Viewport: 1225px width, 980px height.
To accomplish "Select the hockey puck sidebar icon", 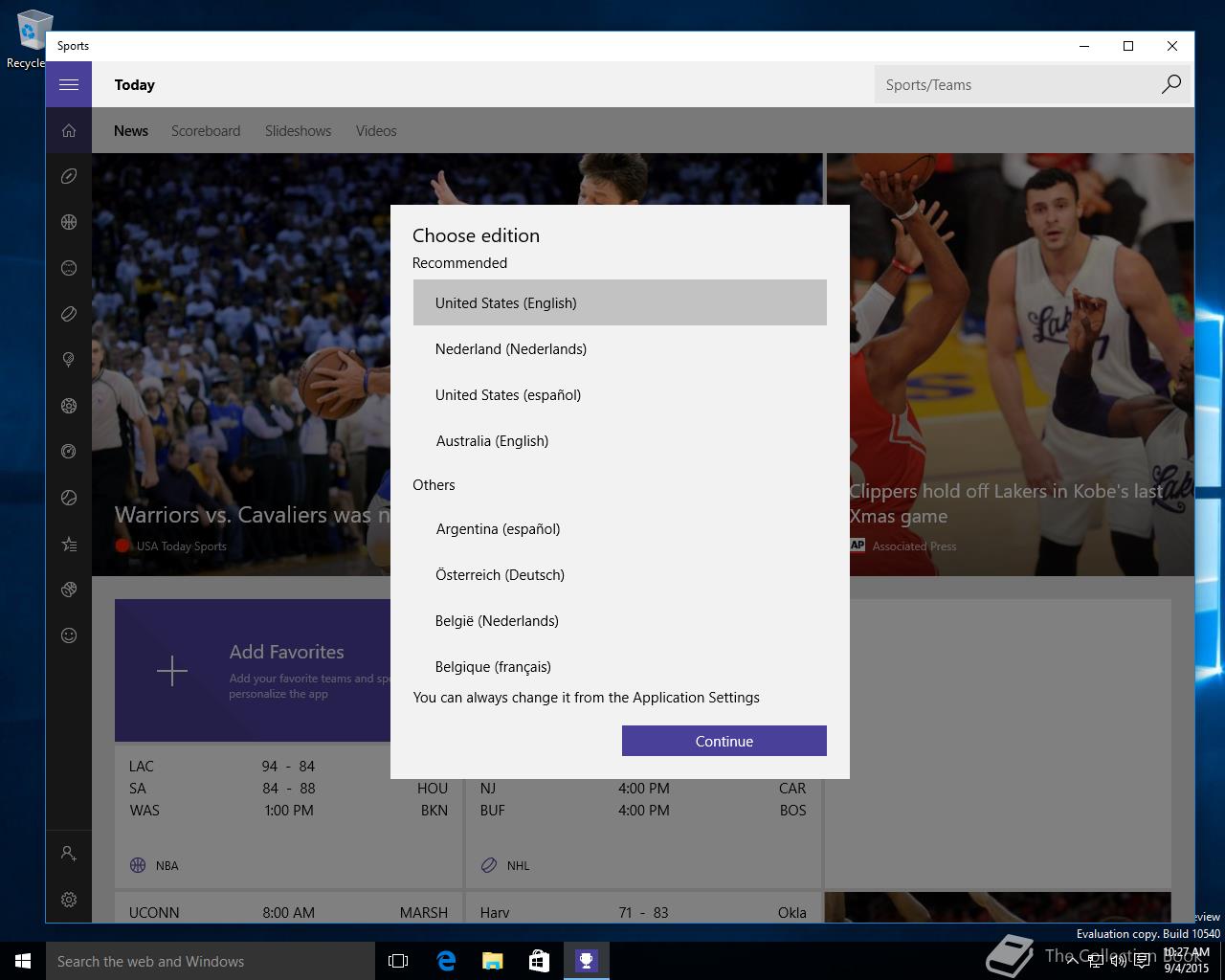I will coord(69,314).
